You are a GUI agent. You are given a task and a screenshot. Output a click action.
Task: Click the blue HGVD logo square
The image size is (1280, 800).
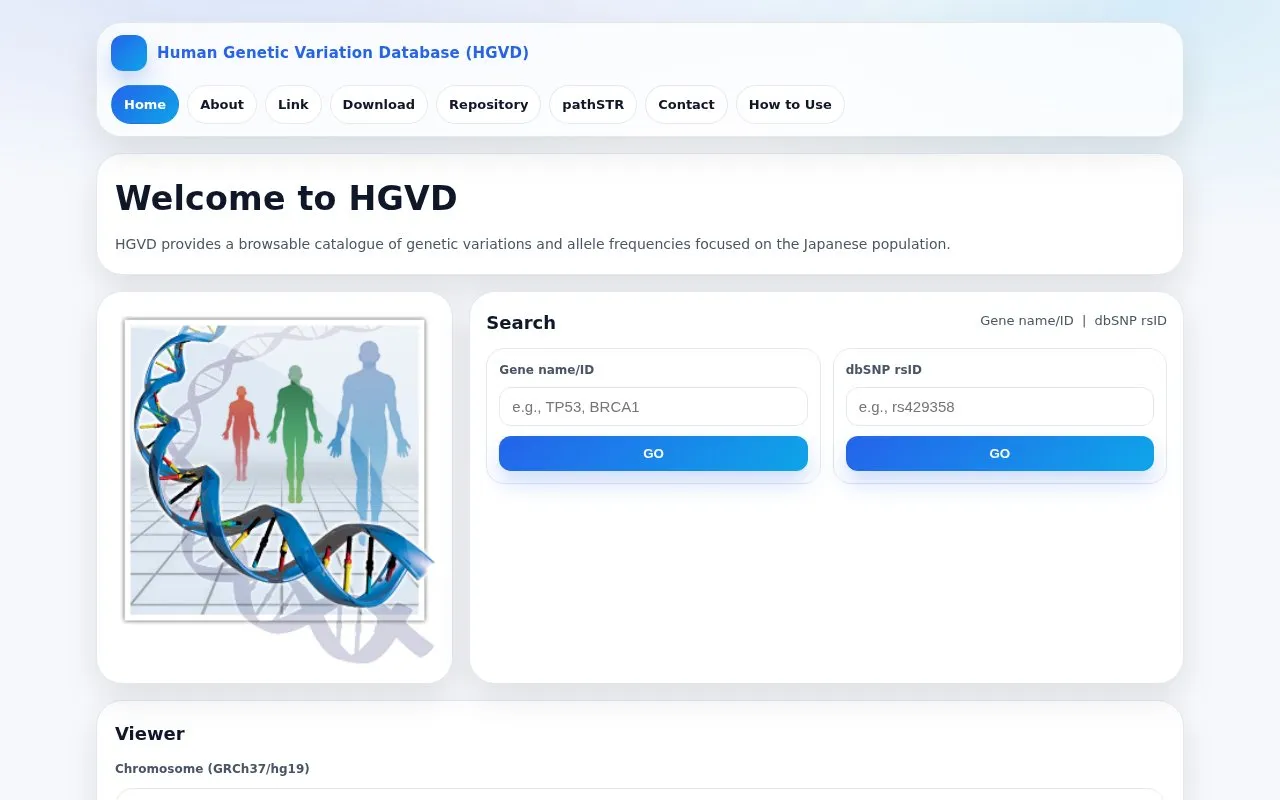pyautogui.click(x=129, y=53)
